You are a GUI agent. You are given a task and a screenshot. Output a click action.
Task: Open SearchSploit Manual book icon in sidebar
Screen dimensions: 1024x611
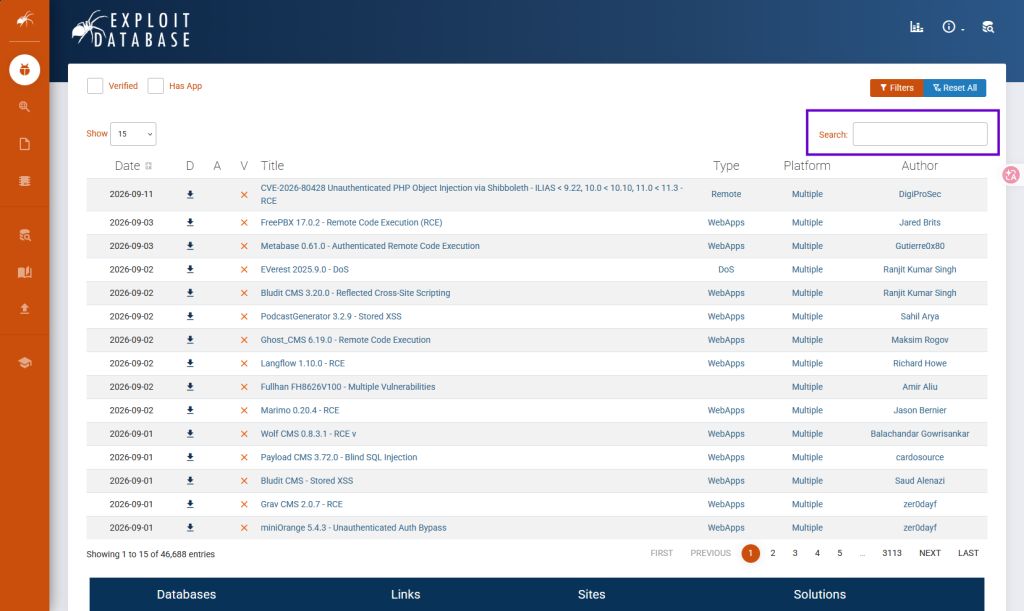pos(25,272)
